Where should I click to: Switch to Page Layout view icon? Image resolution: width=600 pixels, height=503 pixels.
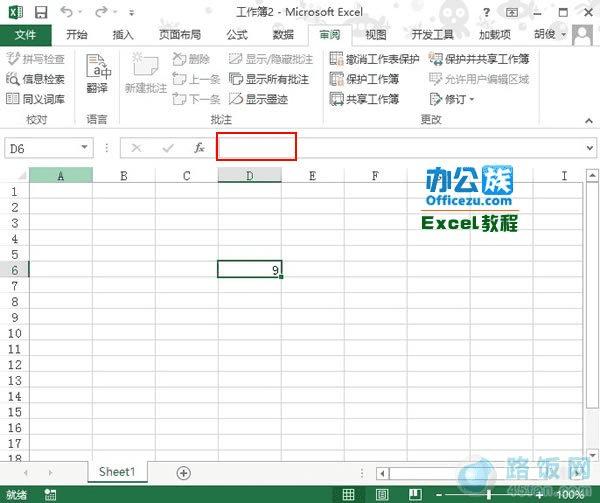(382, 495)
